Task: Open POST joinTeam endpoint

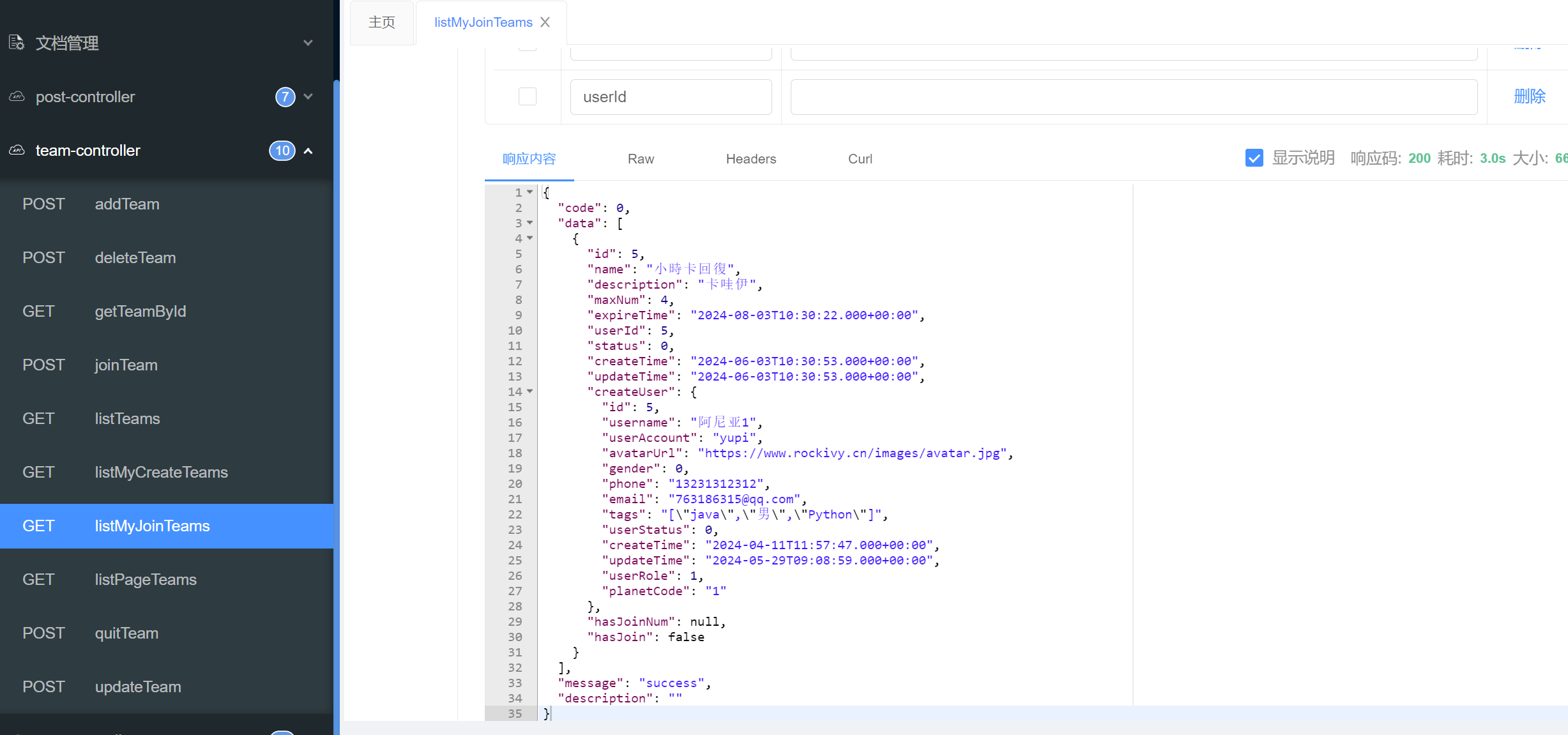Action: (167, 365)
